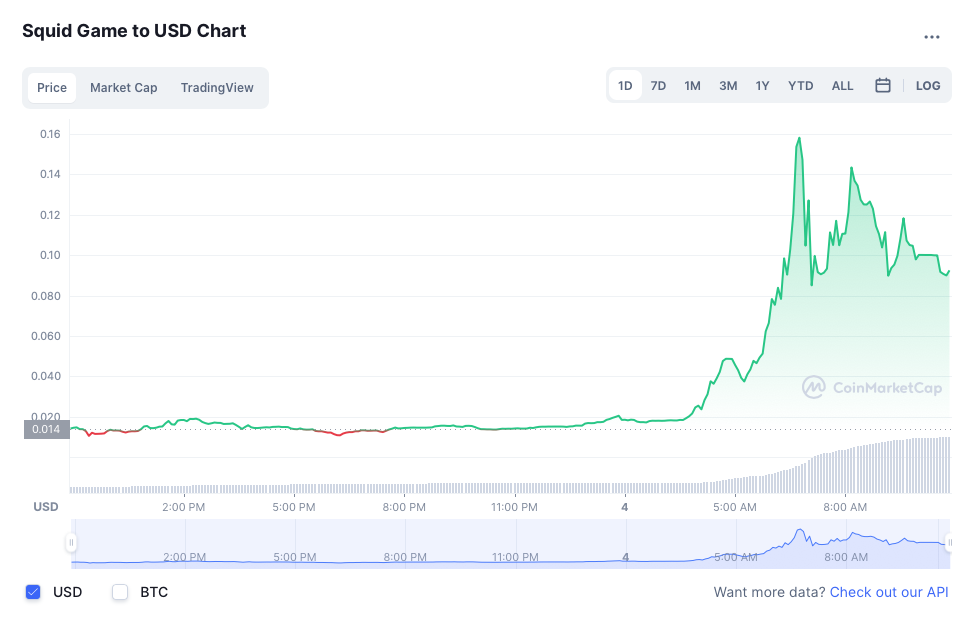
Task: Show ALL time price history
Action: (843, 86)
